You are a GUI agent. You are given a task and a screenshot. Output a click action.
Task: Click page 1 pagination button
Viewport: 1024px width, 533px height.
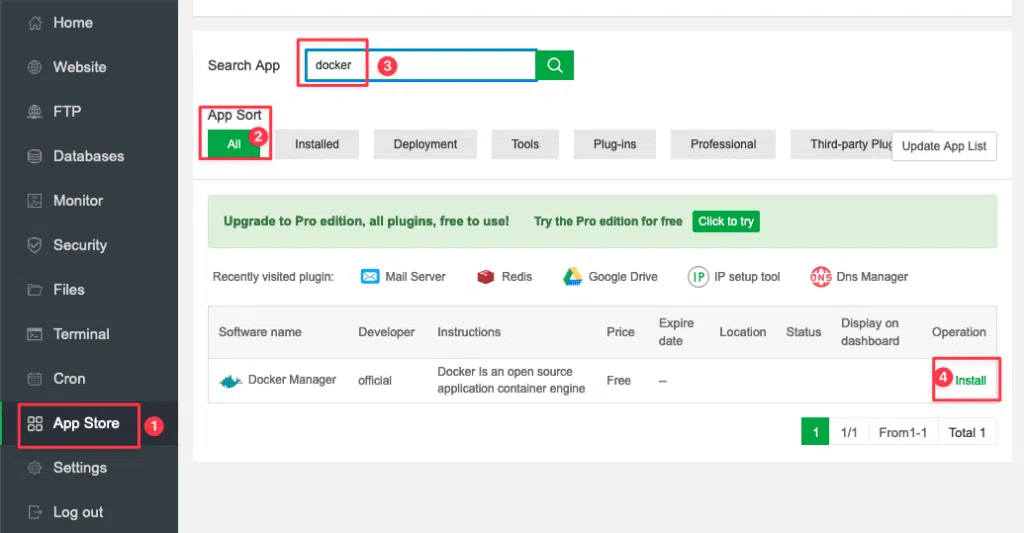[x=815, y=432]
